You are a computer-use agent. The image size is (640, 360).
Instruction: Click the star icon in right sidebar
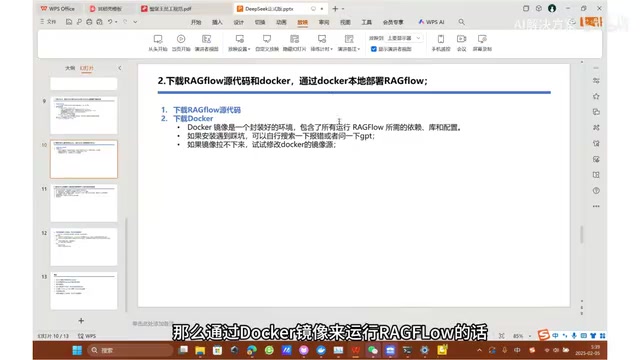(x=596, y=96)
